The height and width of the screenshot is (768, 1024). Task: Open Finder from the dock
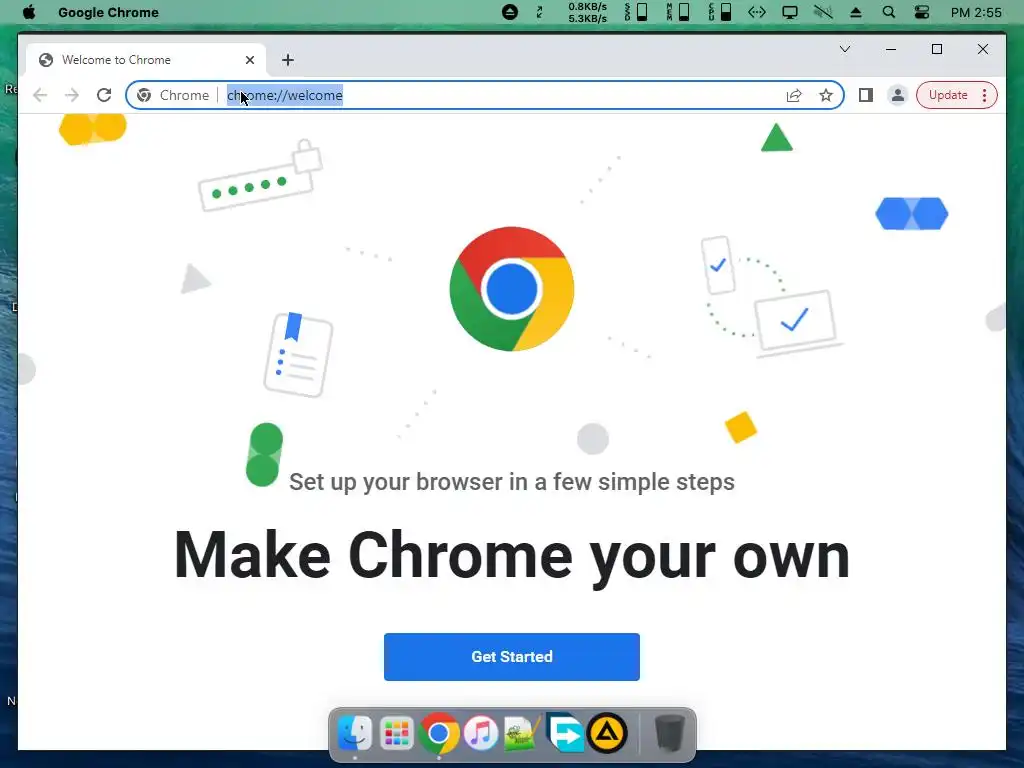click(355, 733)
